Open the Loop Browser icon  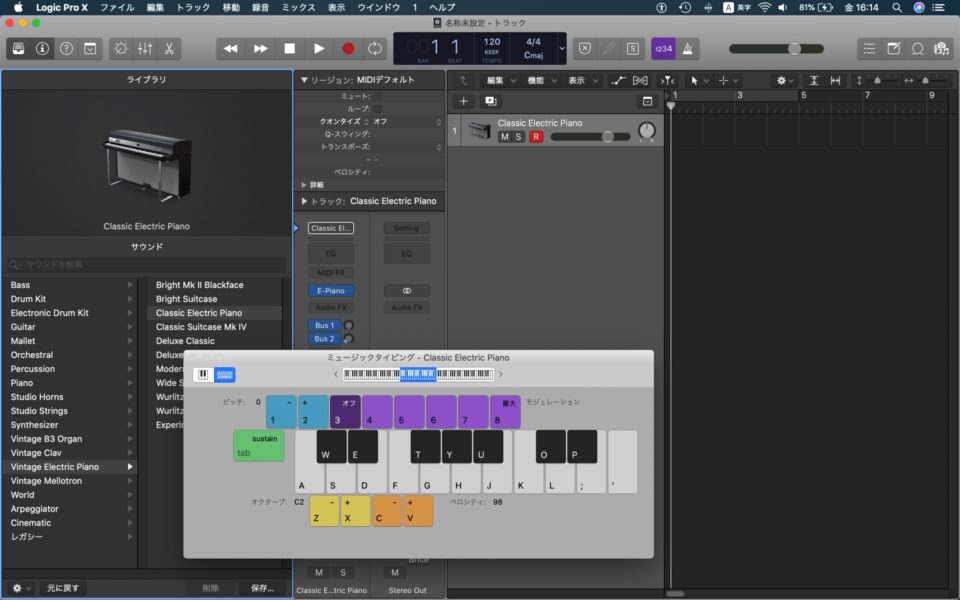[917, 48]
